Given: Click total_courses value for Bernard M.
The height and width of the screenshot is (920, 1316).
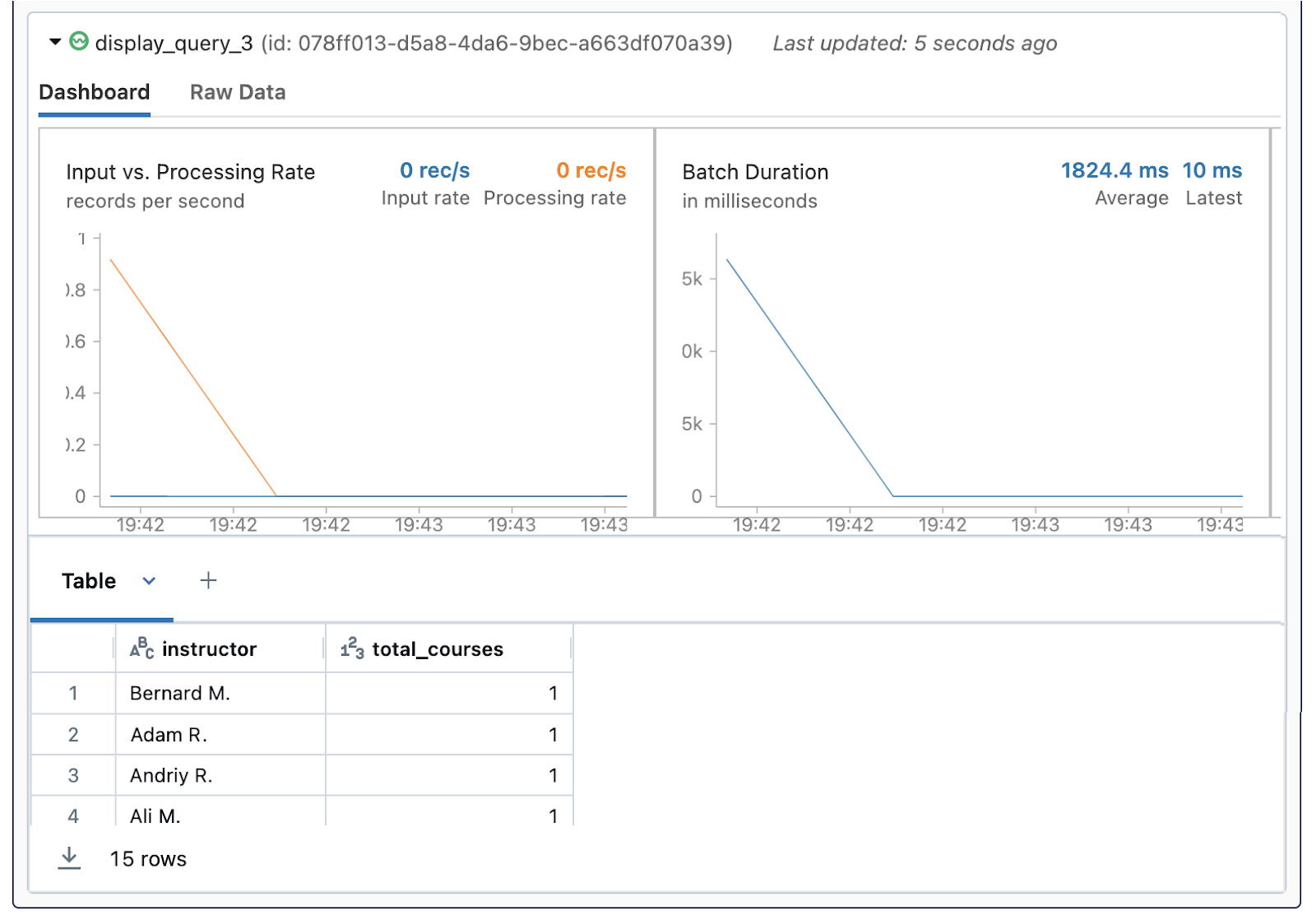Looking at the screenshot, I should pos(449,693).
